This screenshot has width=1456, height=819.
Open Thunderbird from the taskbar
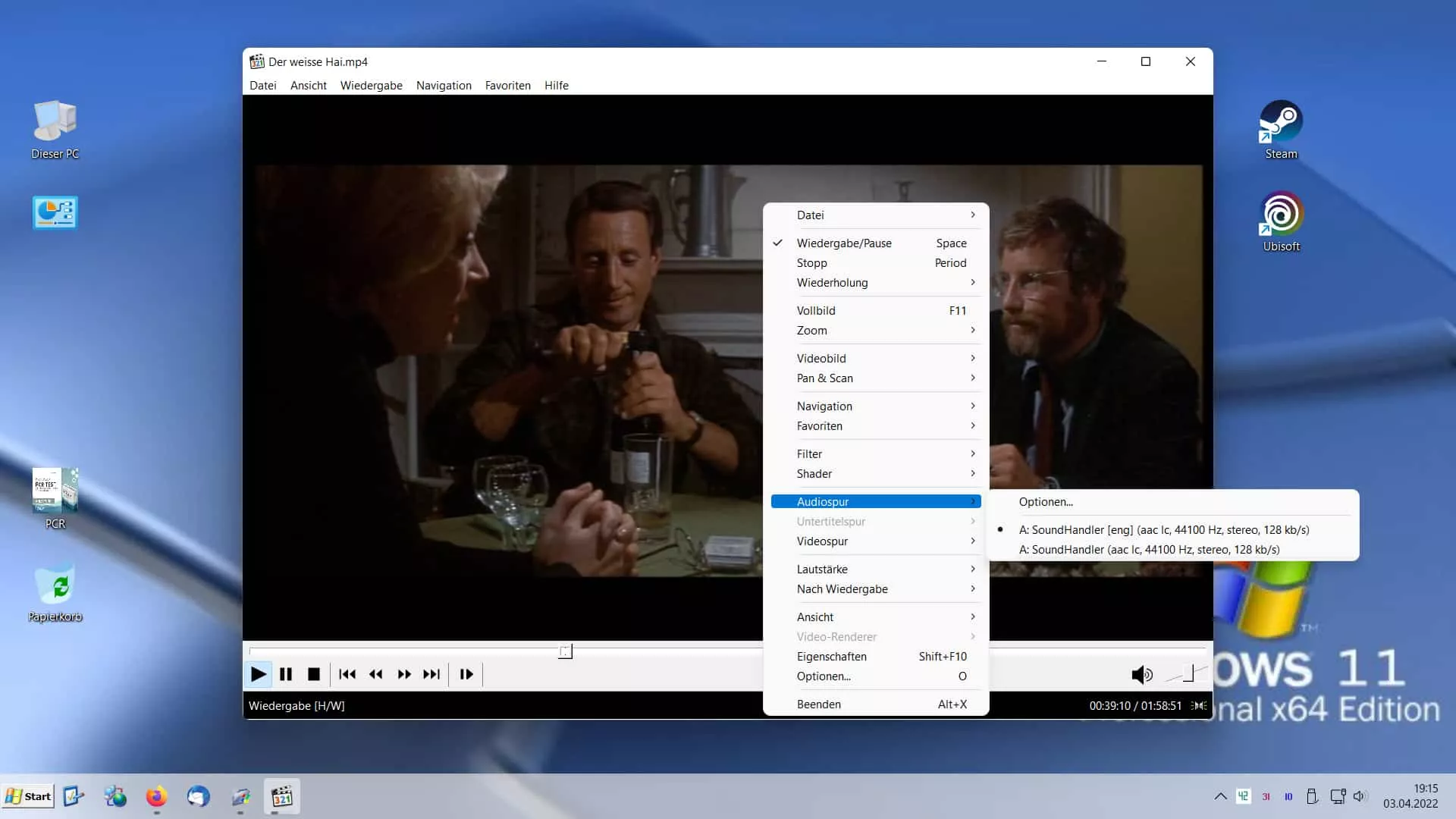[198, 796]
